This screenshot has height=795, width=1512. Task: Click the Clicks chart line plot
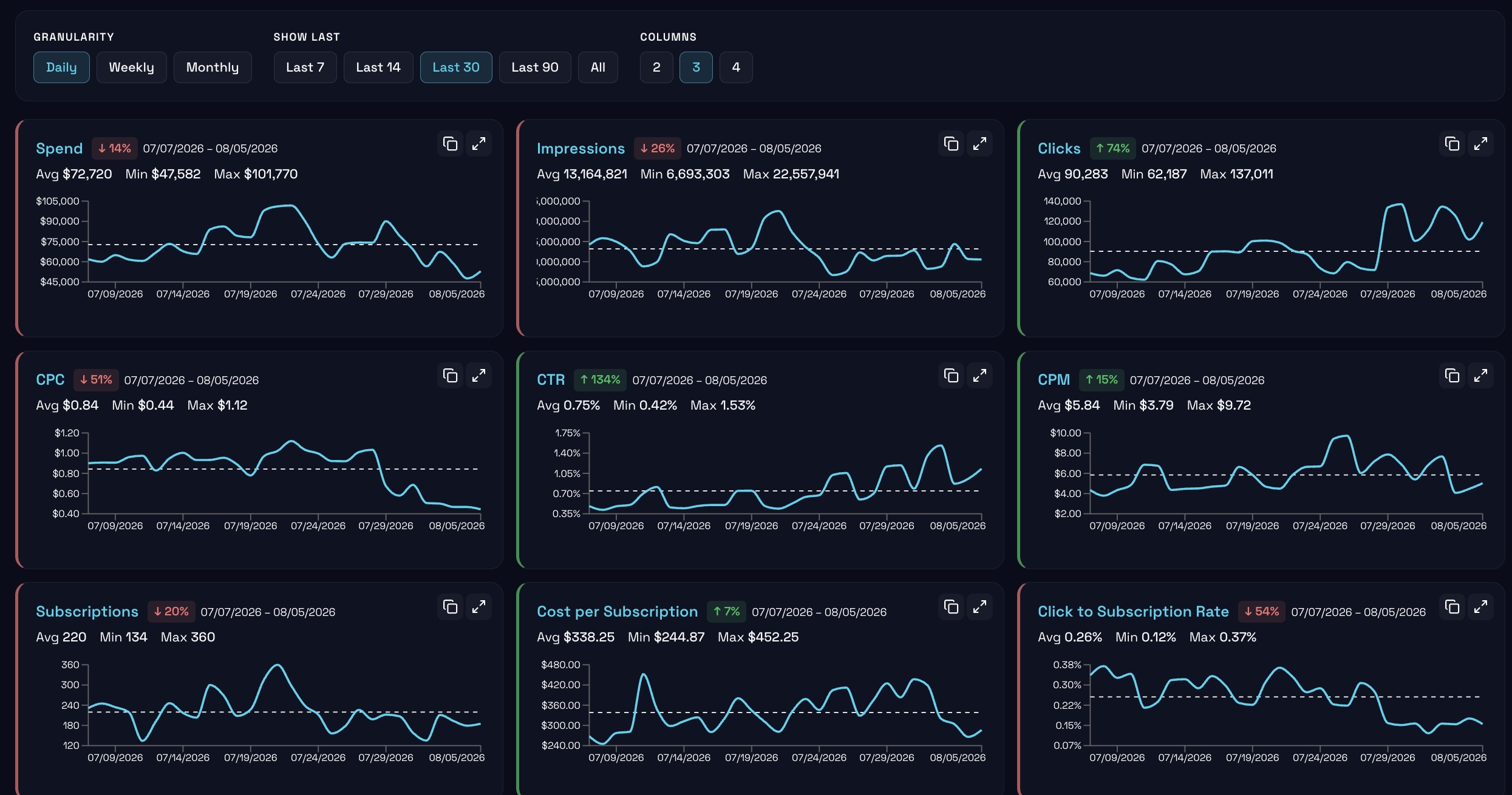pos(1286,242)
